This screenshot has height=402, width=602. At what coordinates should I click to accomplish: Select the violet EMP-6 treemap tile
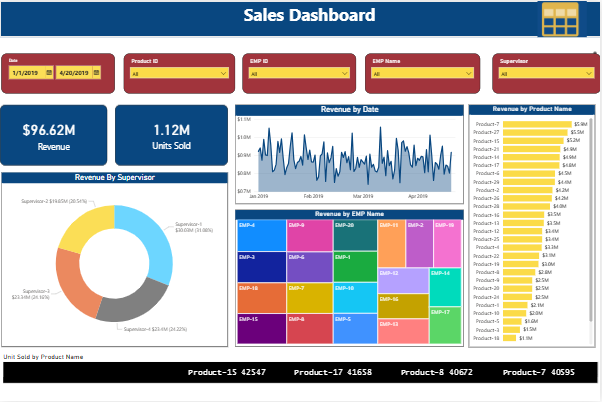(309, 267)
